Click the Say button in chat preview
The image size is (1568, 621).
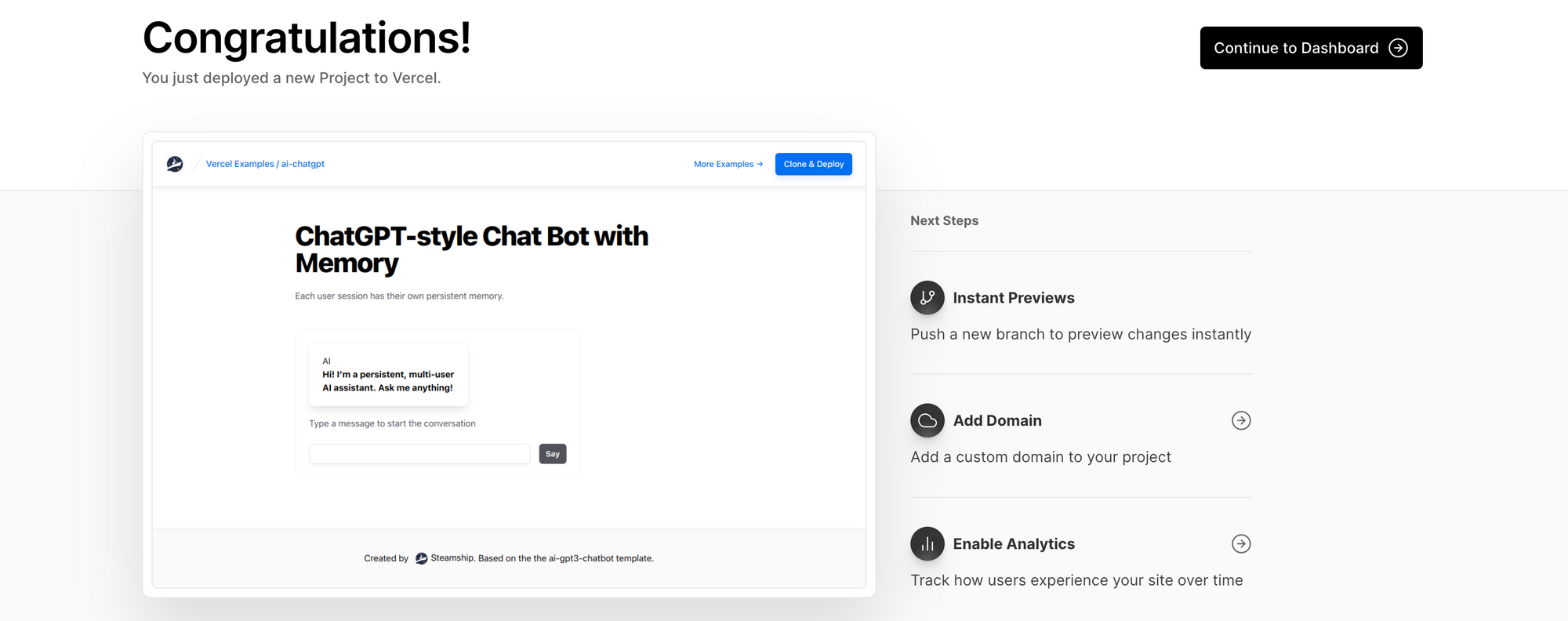(553, 454)
